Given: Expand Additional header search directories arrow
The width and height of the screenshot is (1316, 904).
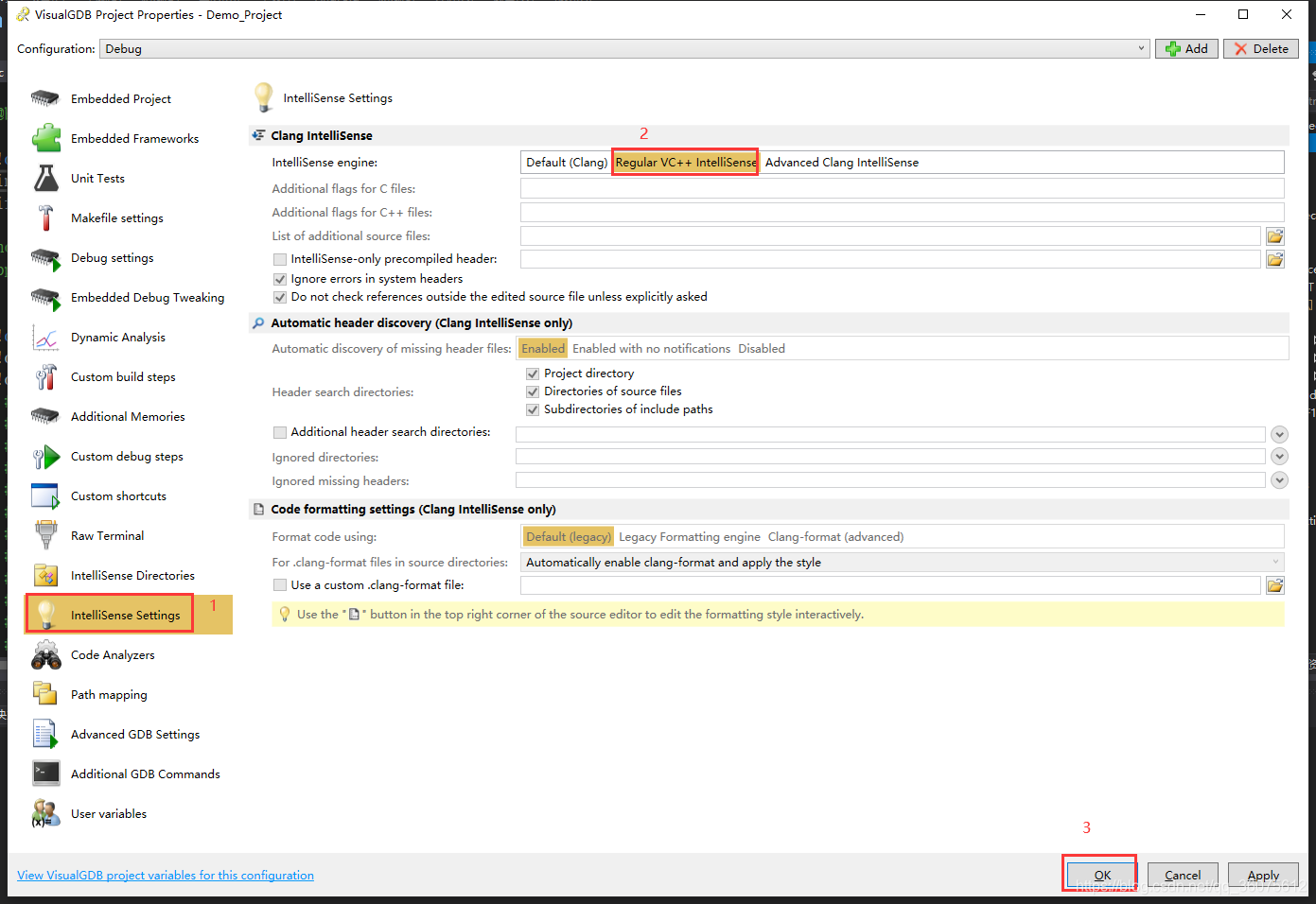Looking at the screenshot, I should pos(1279,435).
